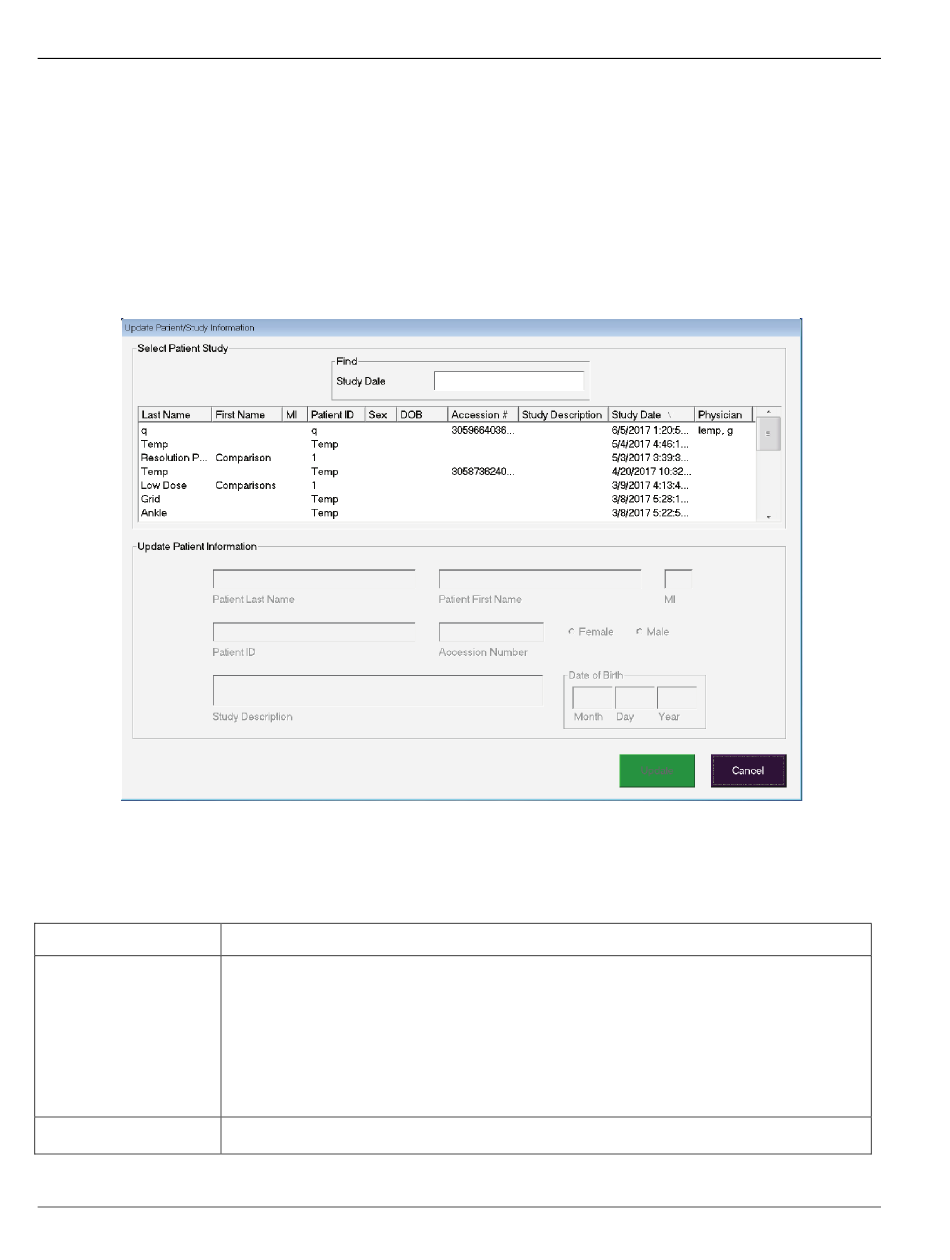This screenshot has height=1260, width=950.
Task: Sort by First Name column header
Action: pyautogui.click(x=246, y=414)
